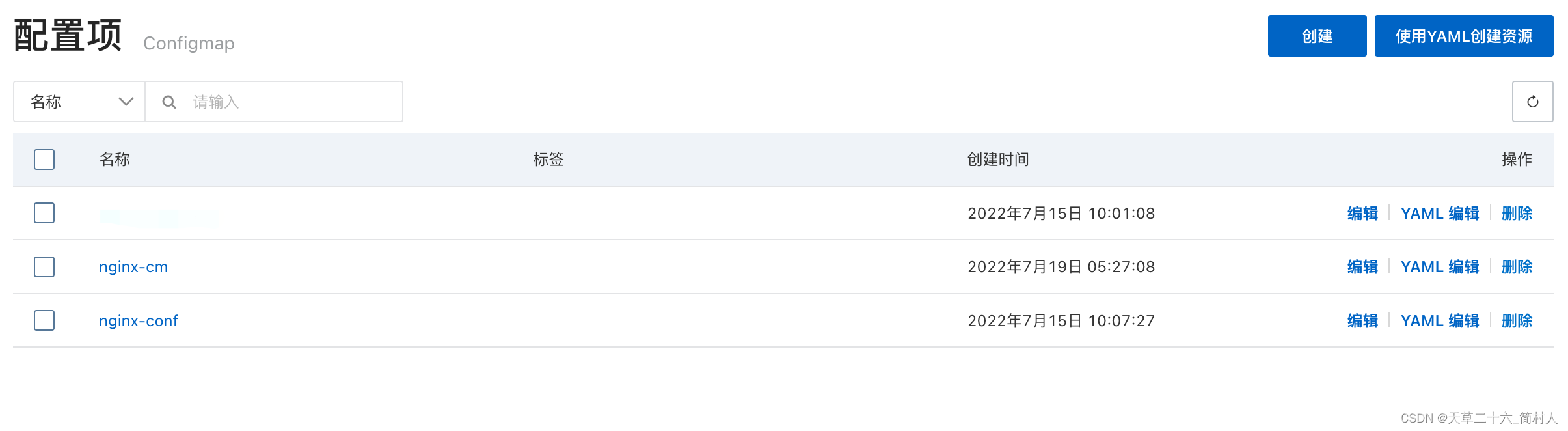Delete the configmap created at 10:01:08
Image resolution: width=1568 pixels, height=431 pixels.
tap(1517, 213)
